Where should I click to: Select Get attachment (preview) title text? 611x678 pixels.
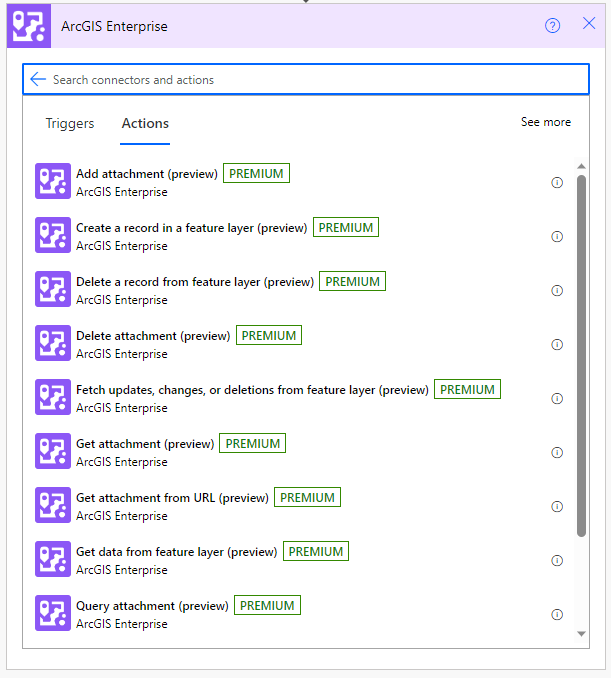(x=145, y=444)
